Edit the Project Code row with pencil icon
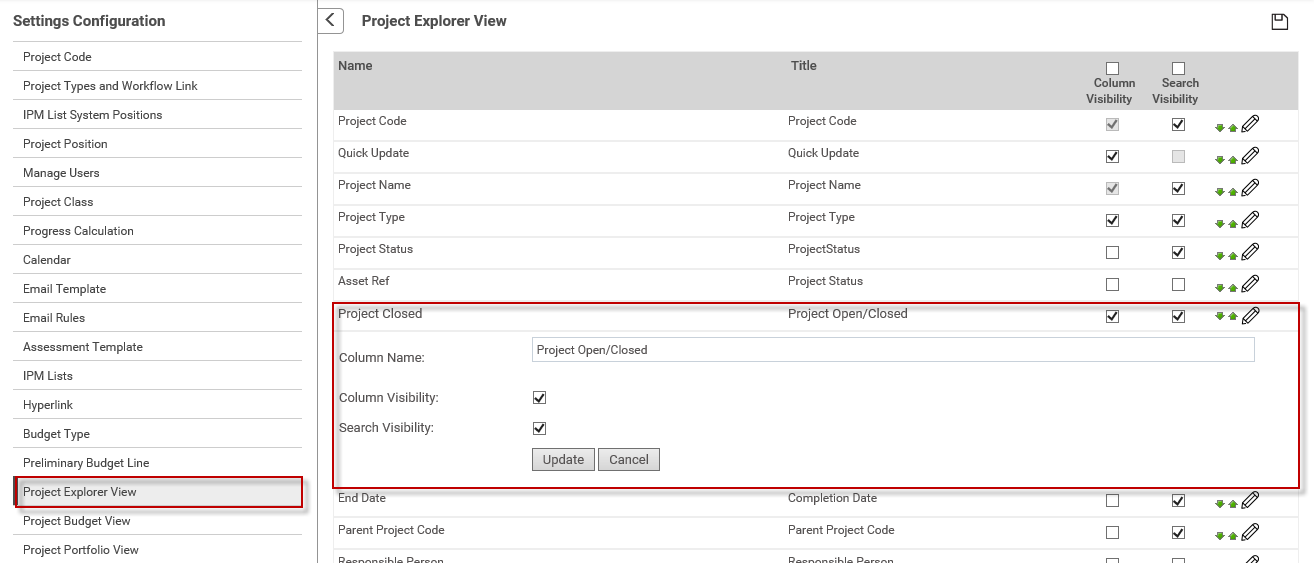The image size is (1314, 563). pyautogui.click(x=1250, y=124)
